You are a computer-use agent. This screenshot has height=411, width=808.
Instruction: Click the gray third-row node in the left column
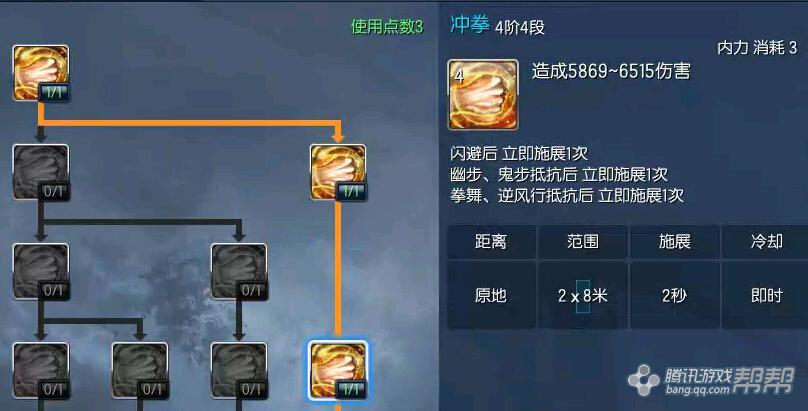click(41, 271)
